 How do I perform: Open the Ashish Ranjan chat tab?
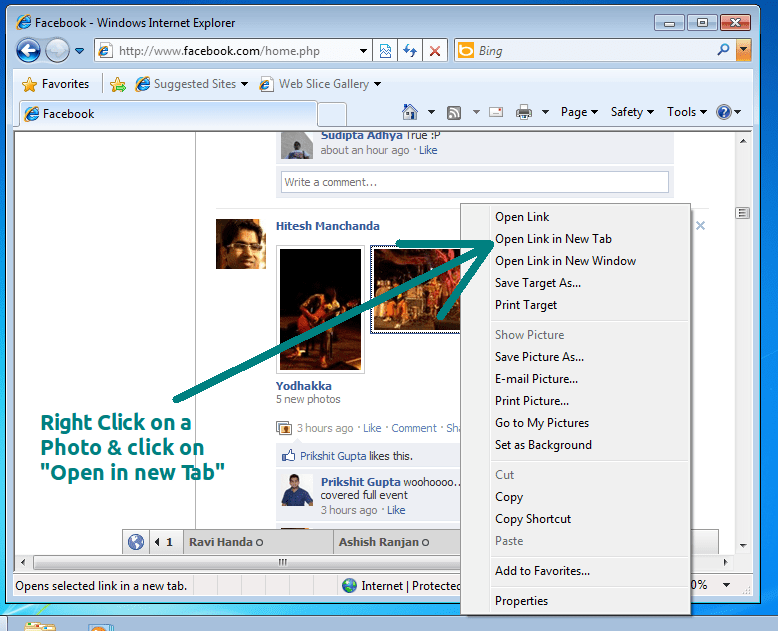397,542
